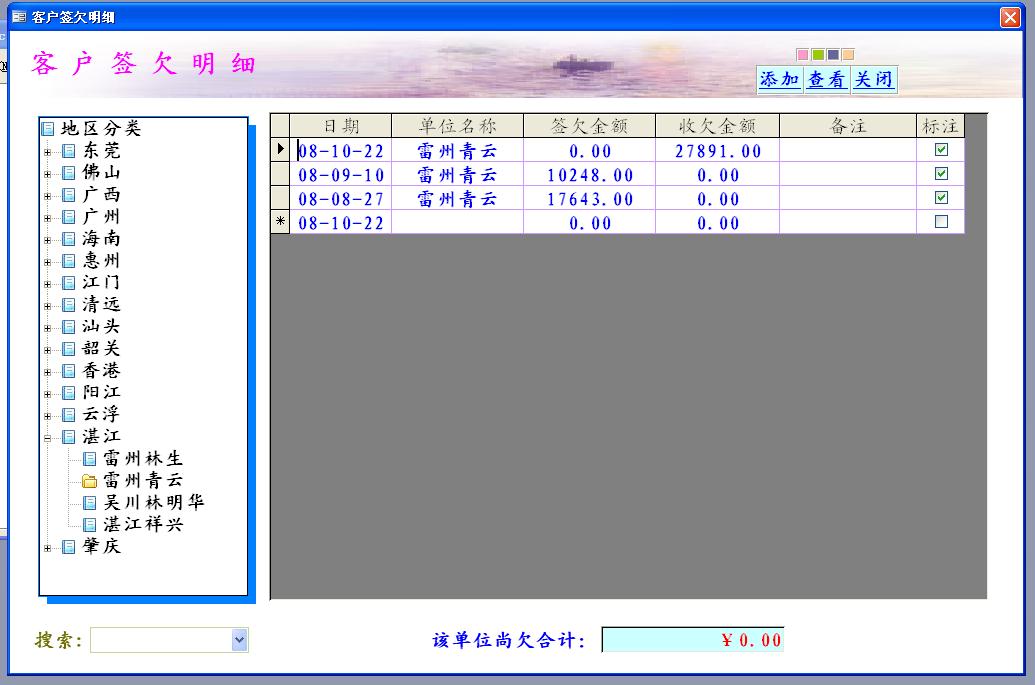Click the icon beside 佛山
The height and width of the screenshot is (685, 1035).
[69, 173]
